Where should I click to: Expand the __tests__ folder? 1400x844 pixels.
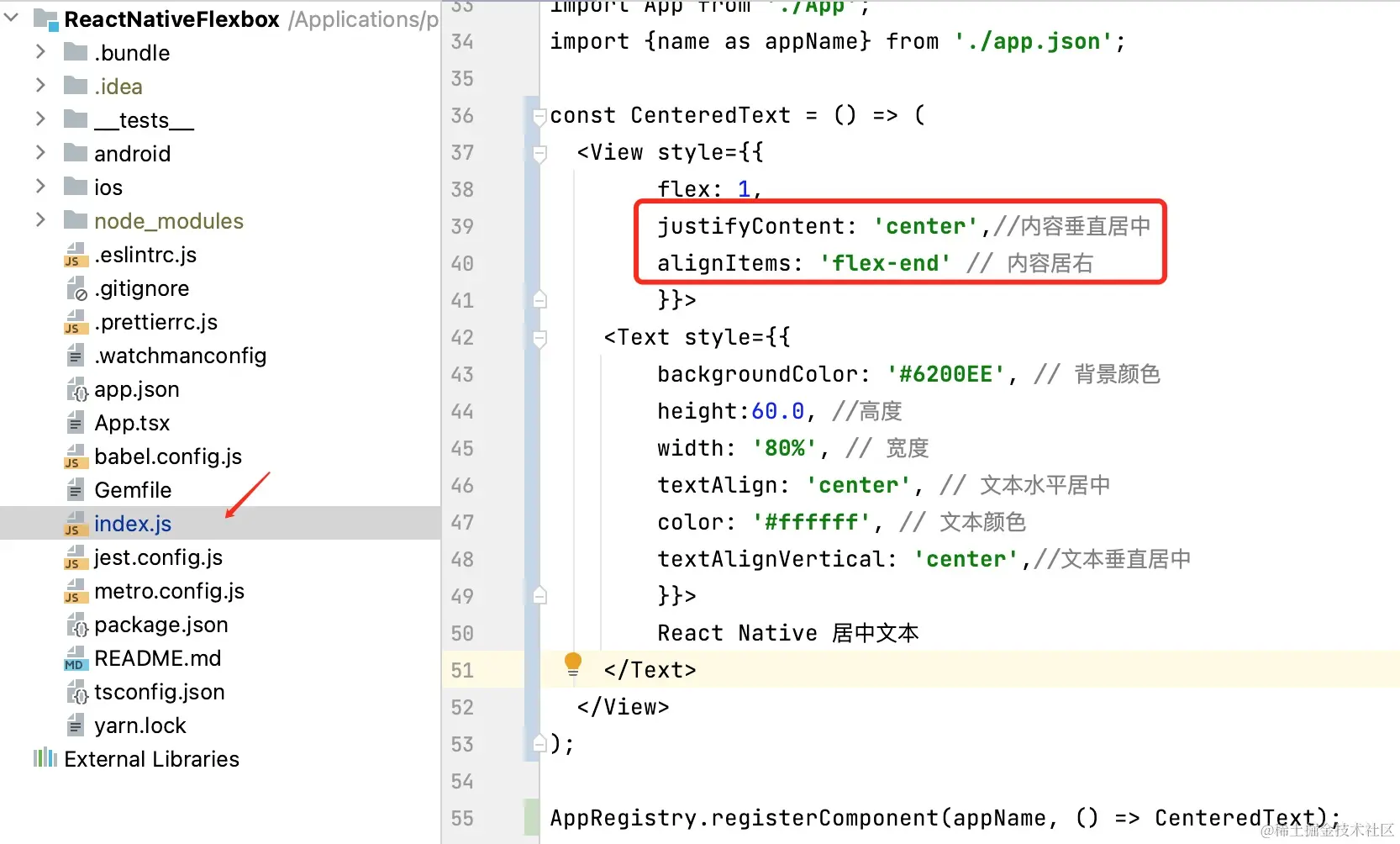coord(40,119)
